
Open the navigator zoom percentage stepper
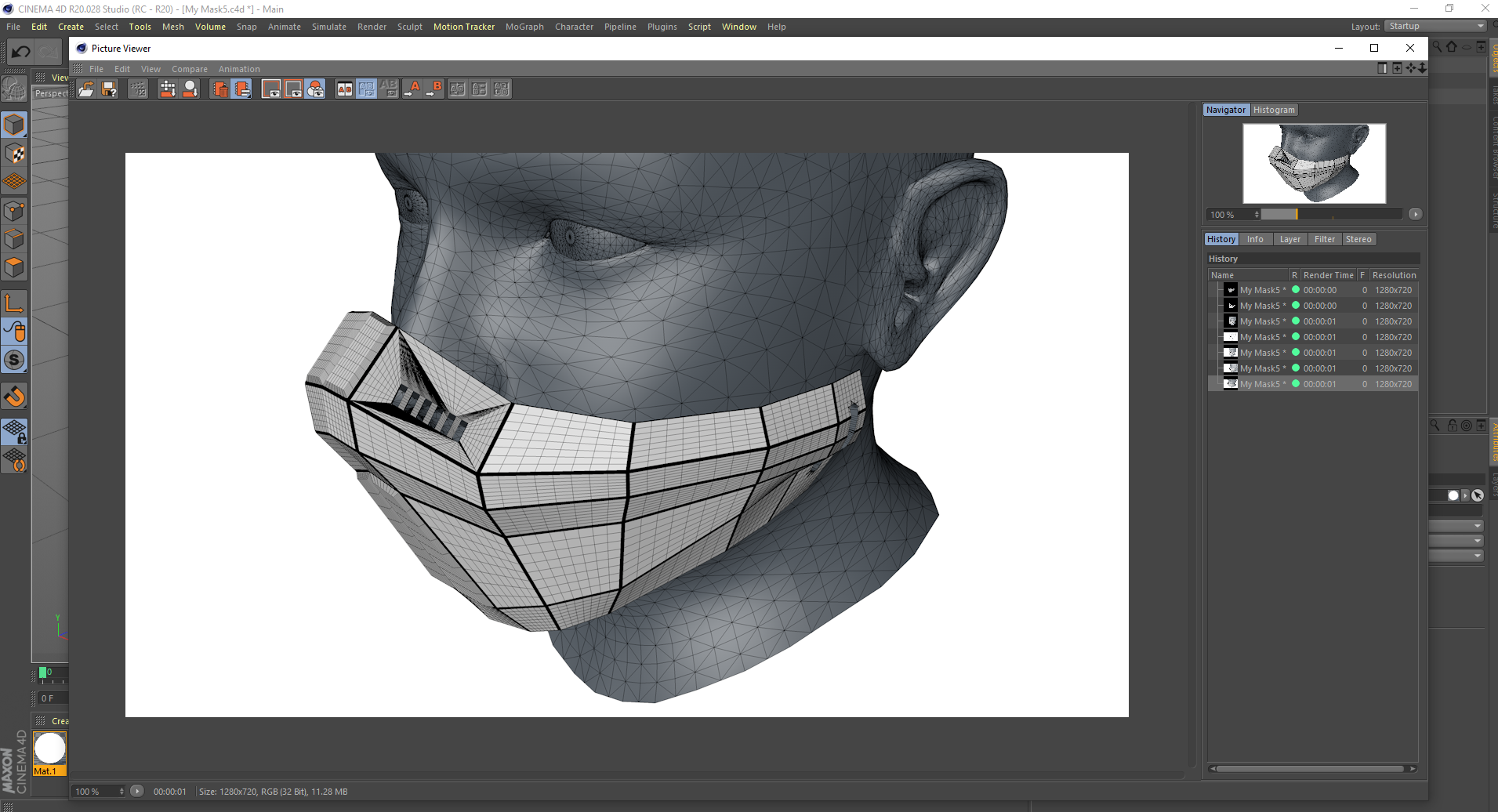point(1257,215)
